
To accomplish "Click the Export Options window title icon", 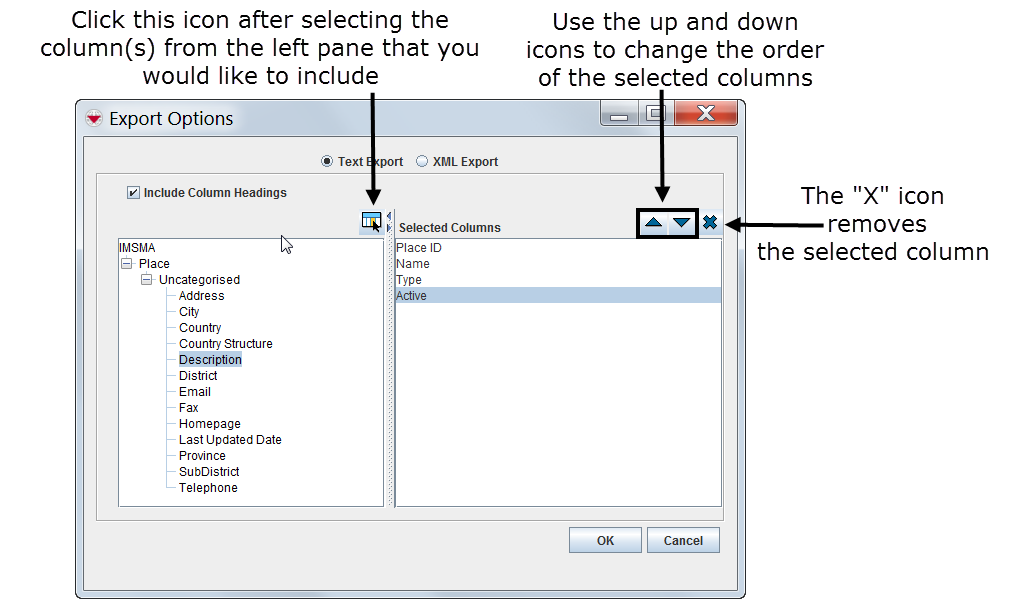I will (x=94, y=119).
